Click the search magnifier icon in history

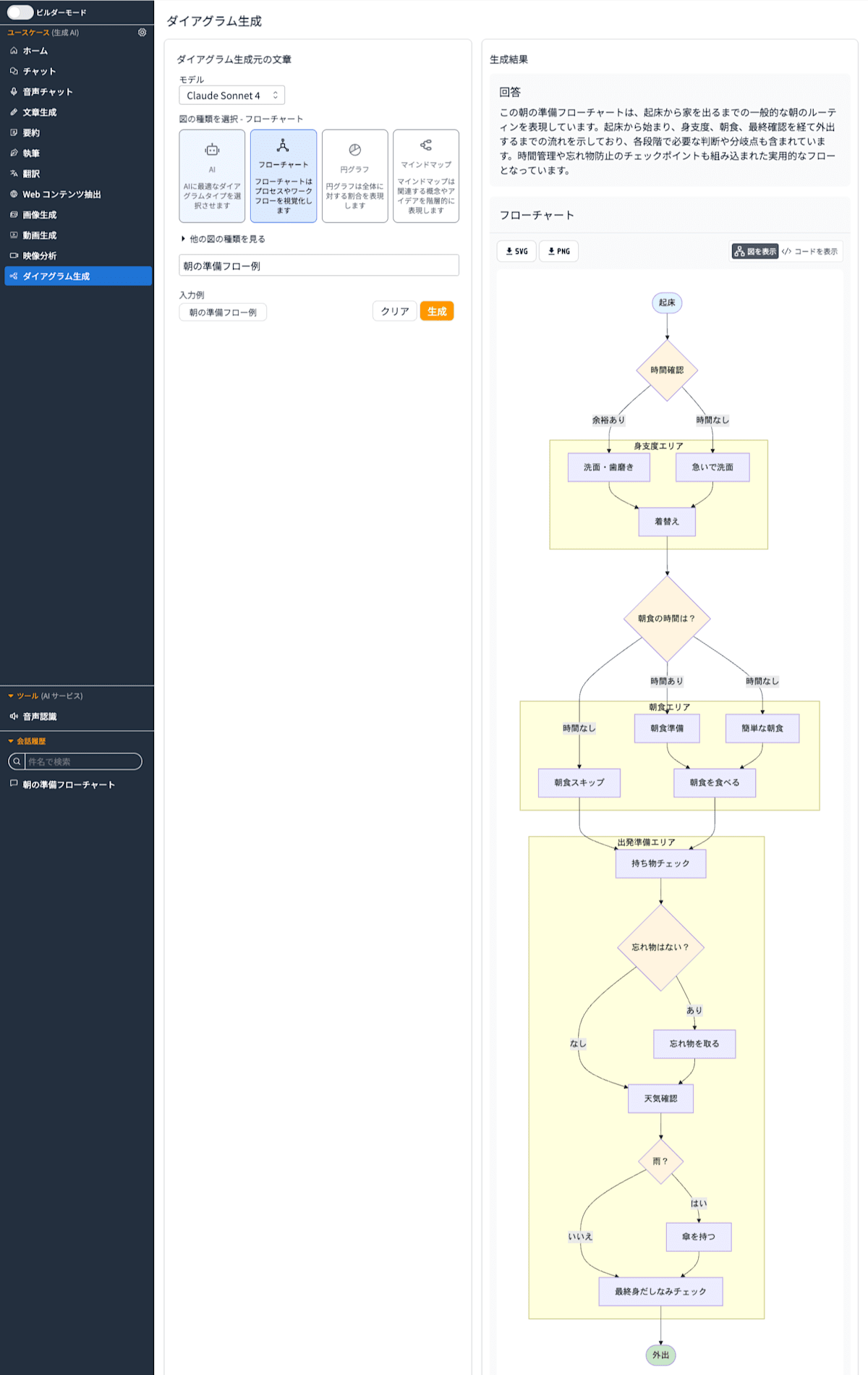(x=17, y=761)
